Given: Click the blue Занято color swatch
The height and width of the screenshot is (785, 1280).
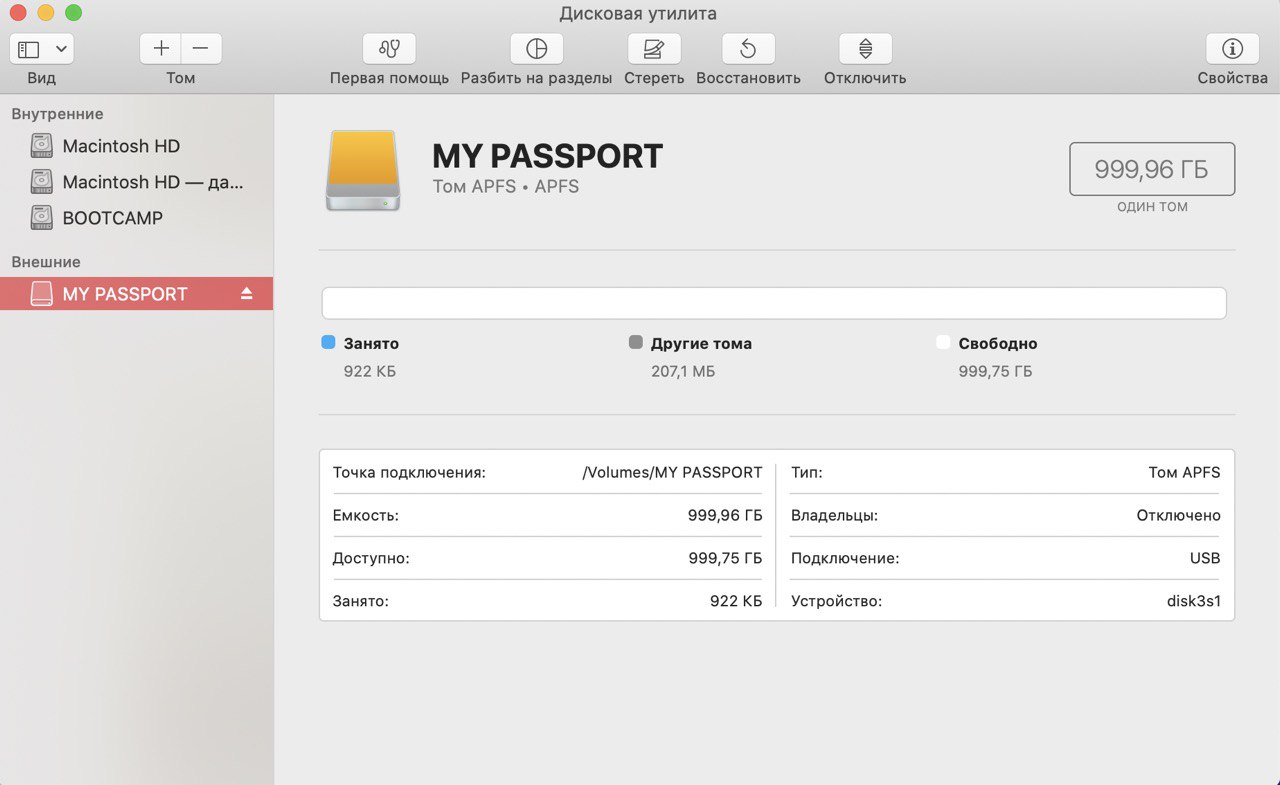Looking at the screenshot, I should 328,342.
